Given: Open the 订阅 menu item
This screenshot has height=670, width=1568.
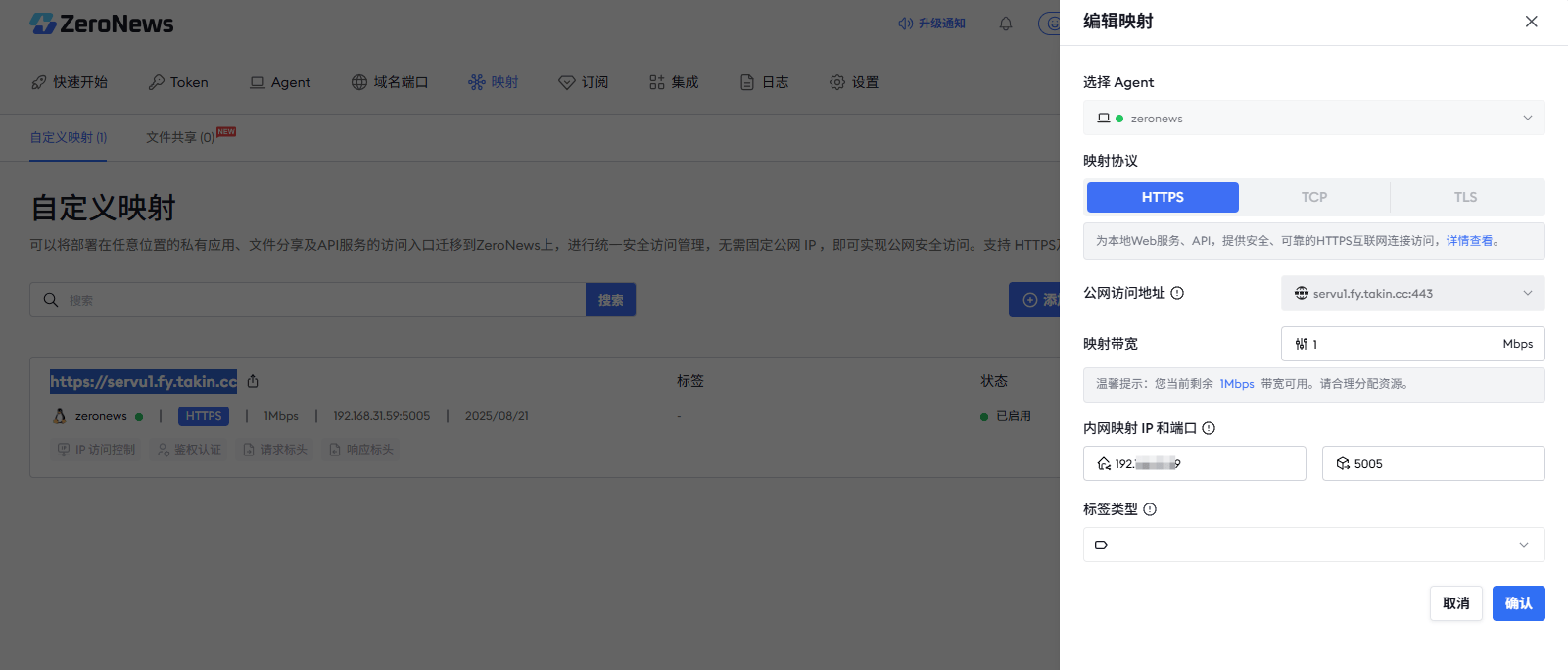Looking at the screenshot, I should [584, 82].
